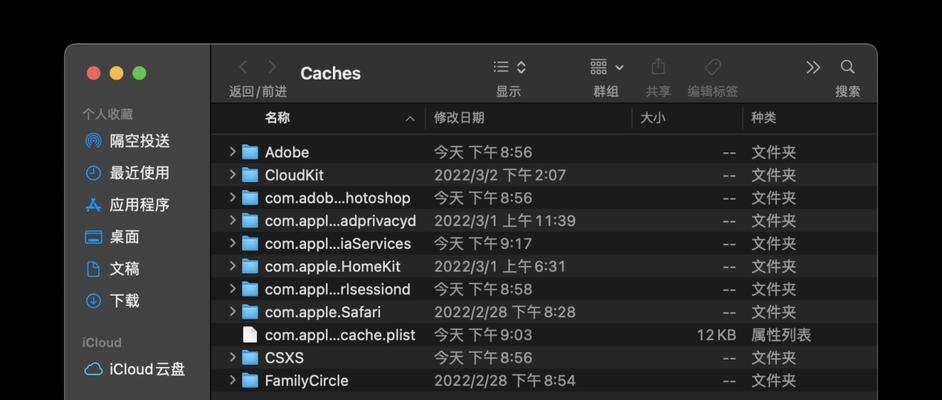942x400 pixels.
Task: Click the 属性列表 kind cell
Action: tap(781, 335)
